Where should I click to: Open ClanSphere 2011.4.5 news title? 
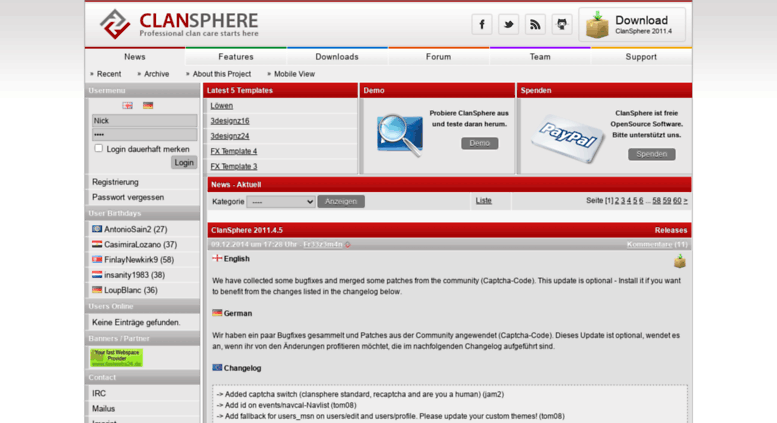(x=247, y=230)
